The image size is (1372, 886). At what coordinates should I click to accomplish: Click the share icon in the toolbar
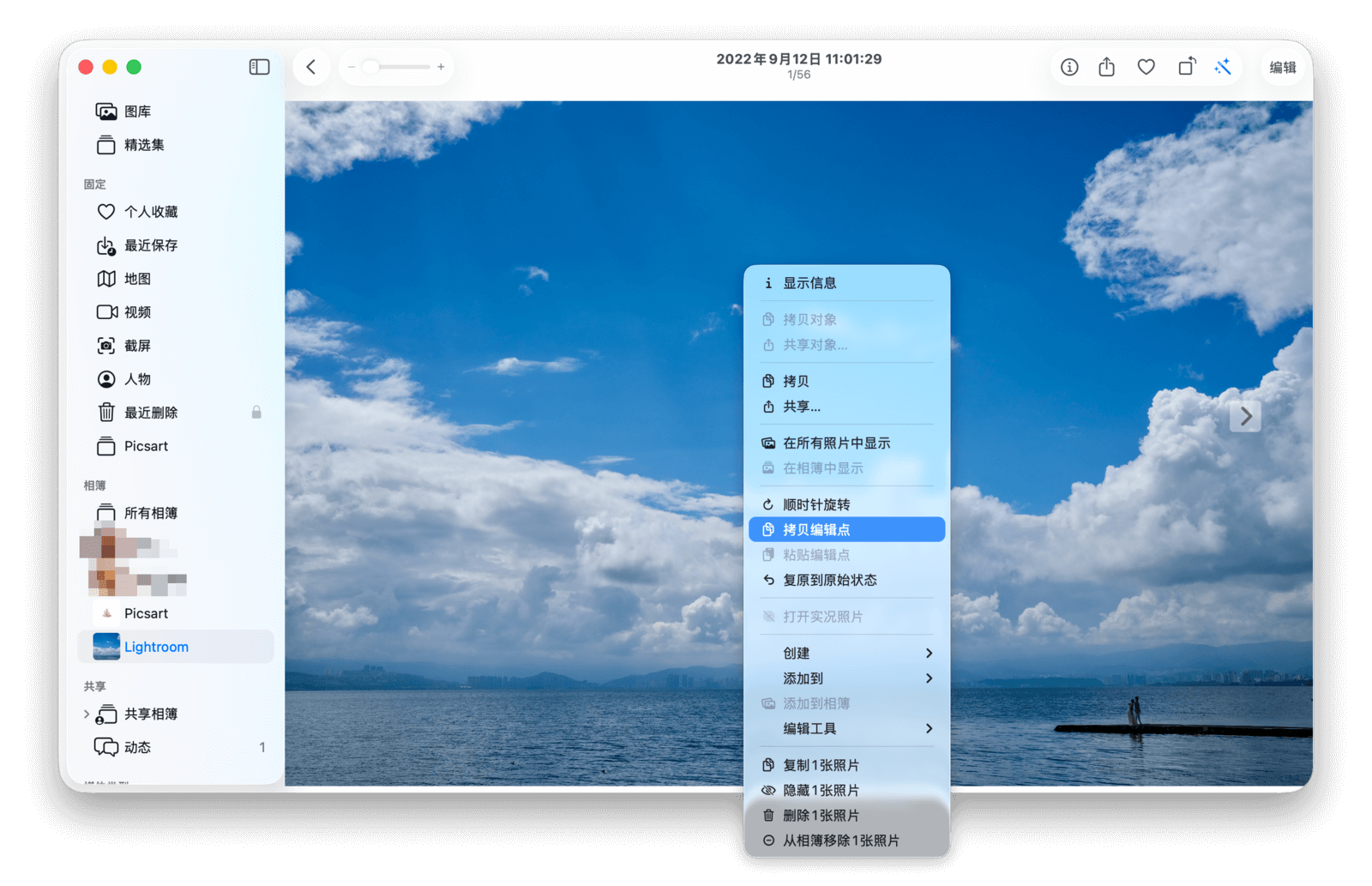(1106, 67)
